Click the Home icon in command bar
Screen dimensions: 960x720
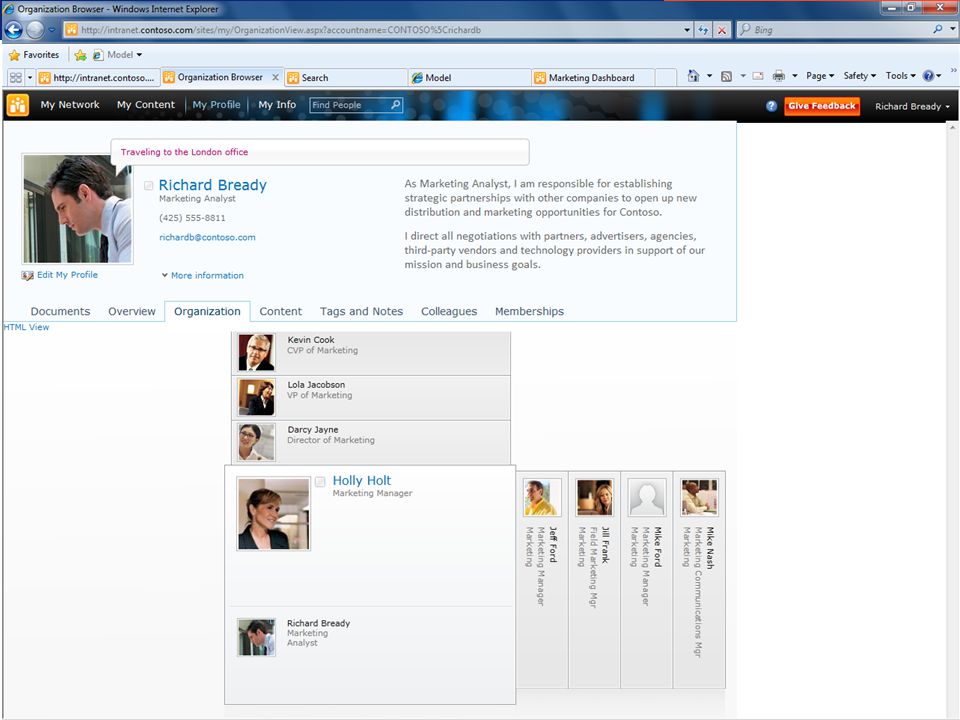pos(693,76)
